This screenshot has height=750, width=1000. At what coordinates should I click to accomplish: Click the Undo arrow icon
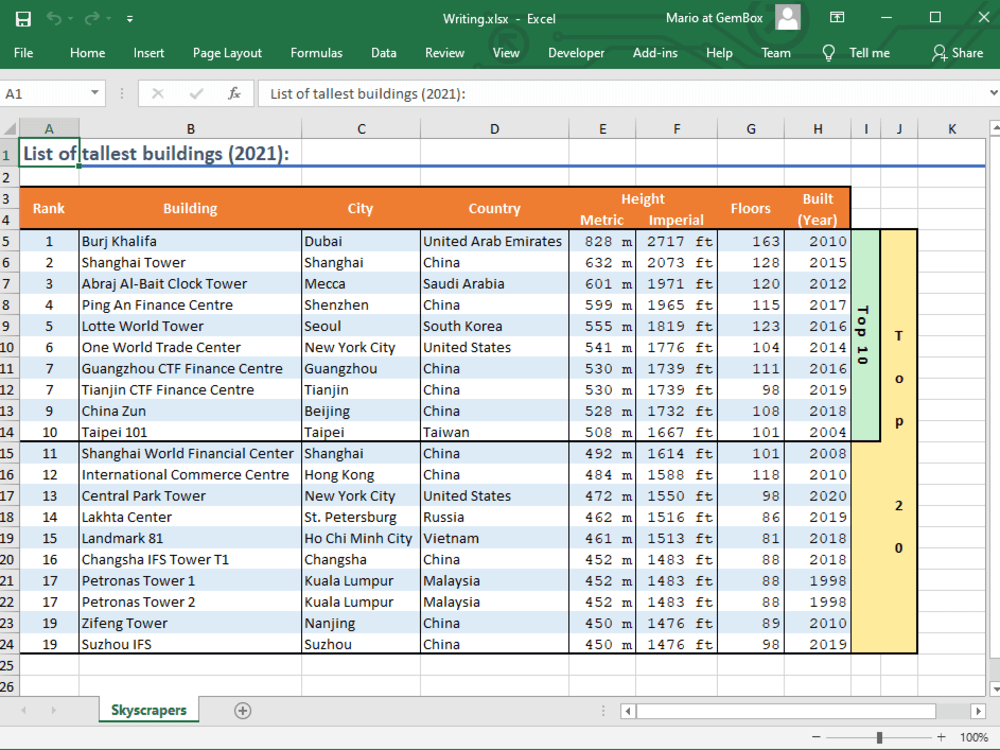tap(54, 19)
